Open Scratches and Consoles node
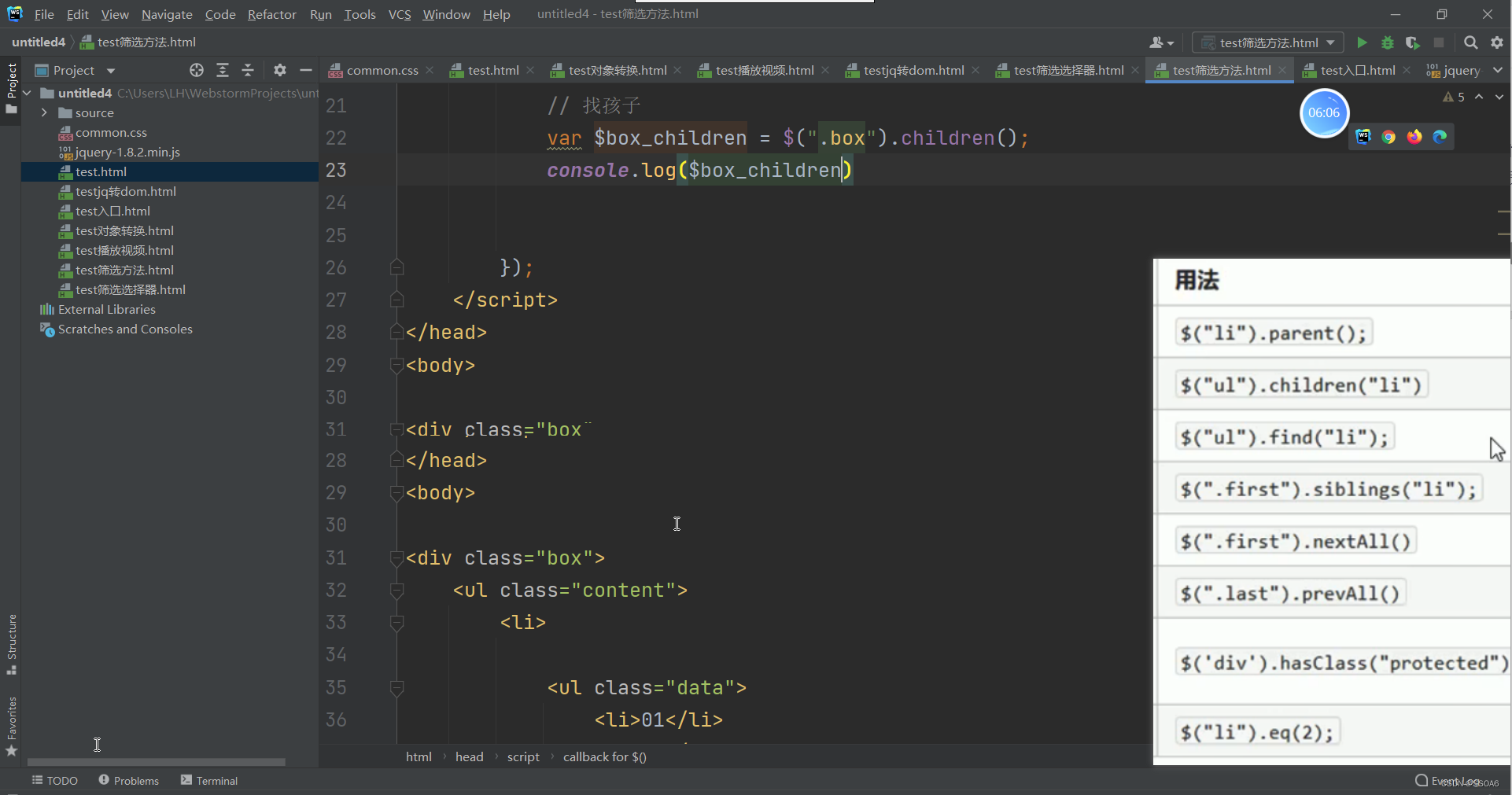This screenshot has height=795, width=1512. [x=125, y=329]
